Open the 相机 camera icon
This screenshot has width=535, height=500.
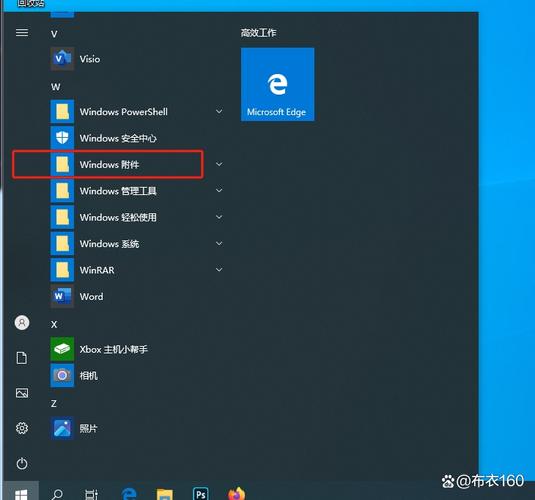(62, 375)
